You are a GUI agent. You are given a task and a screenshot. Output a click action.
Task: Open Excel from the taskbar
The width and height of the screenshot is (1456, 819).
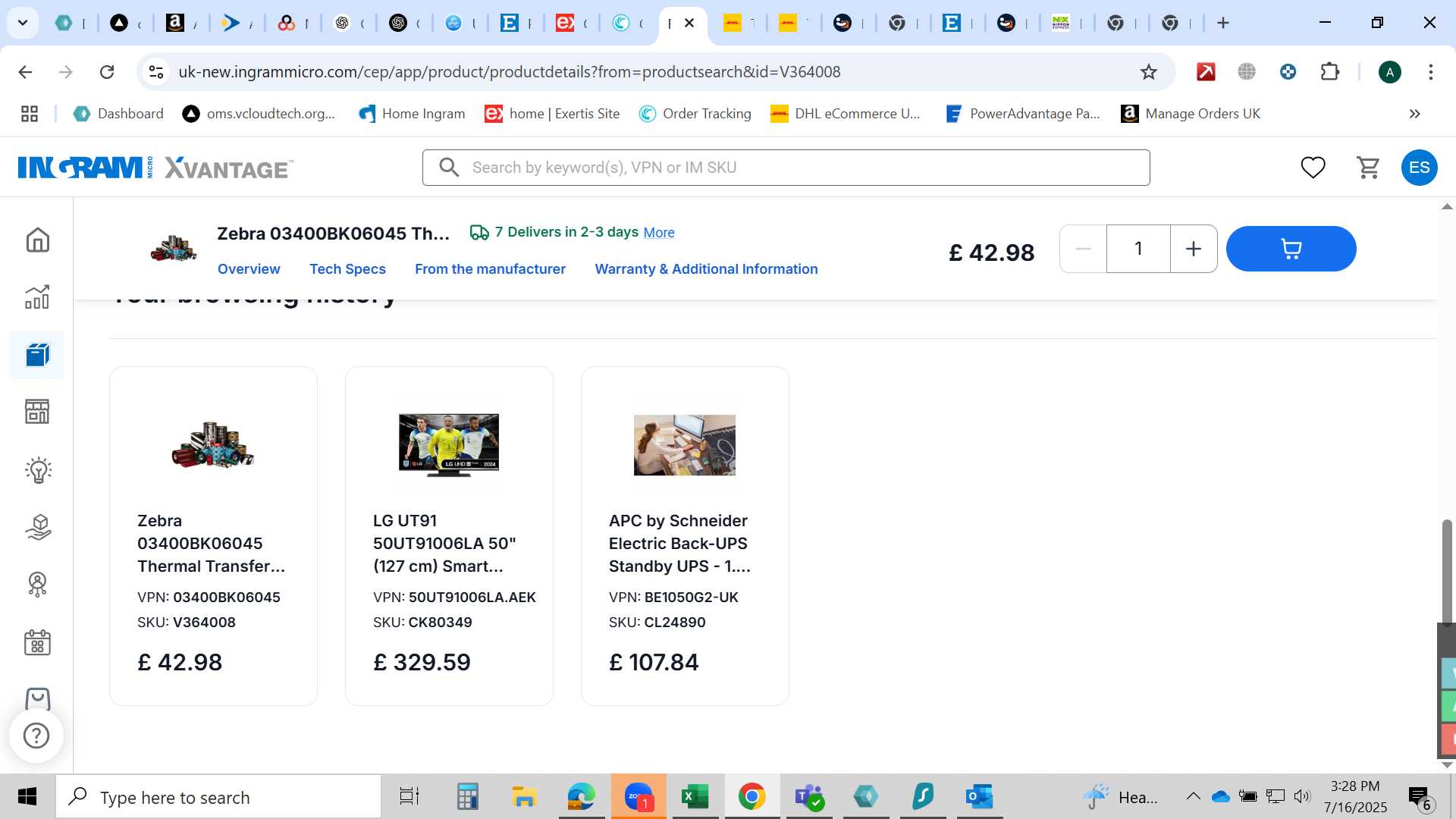point(695,797)
